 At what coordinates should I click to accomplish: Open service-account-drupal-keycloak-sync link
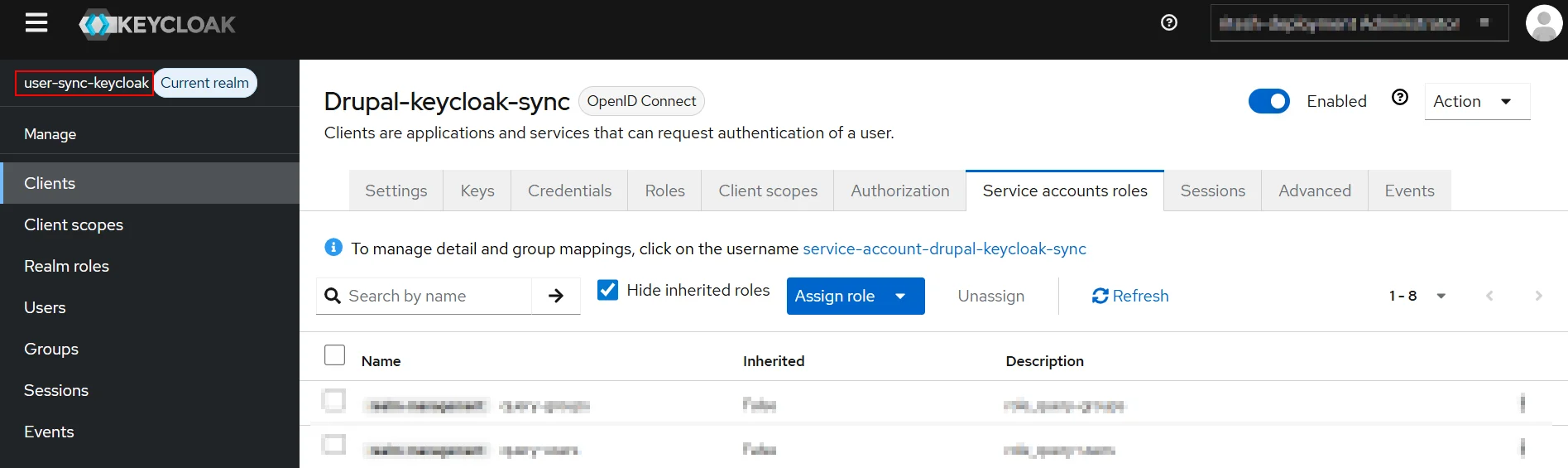[944, 248]
